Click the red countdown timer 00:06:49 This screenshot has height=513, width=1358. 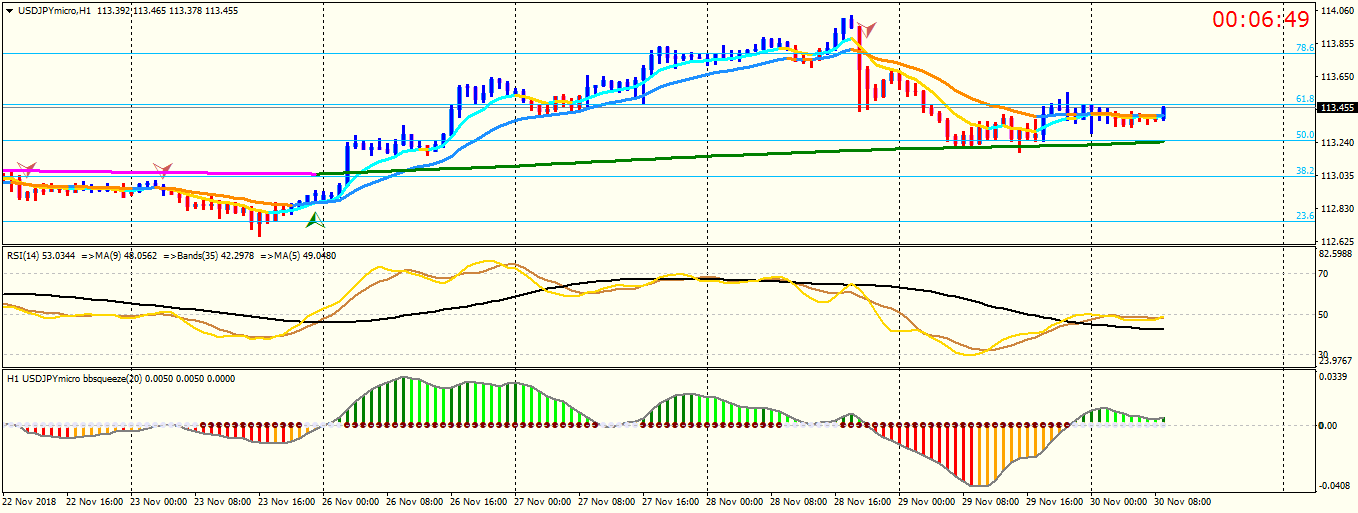1261,20
